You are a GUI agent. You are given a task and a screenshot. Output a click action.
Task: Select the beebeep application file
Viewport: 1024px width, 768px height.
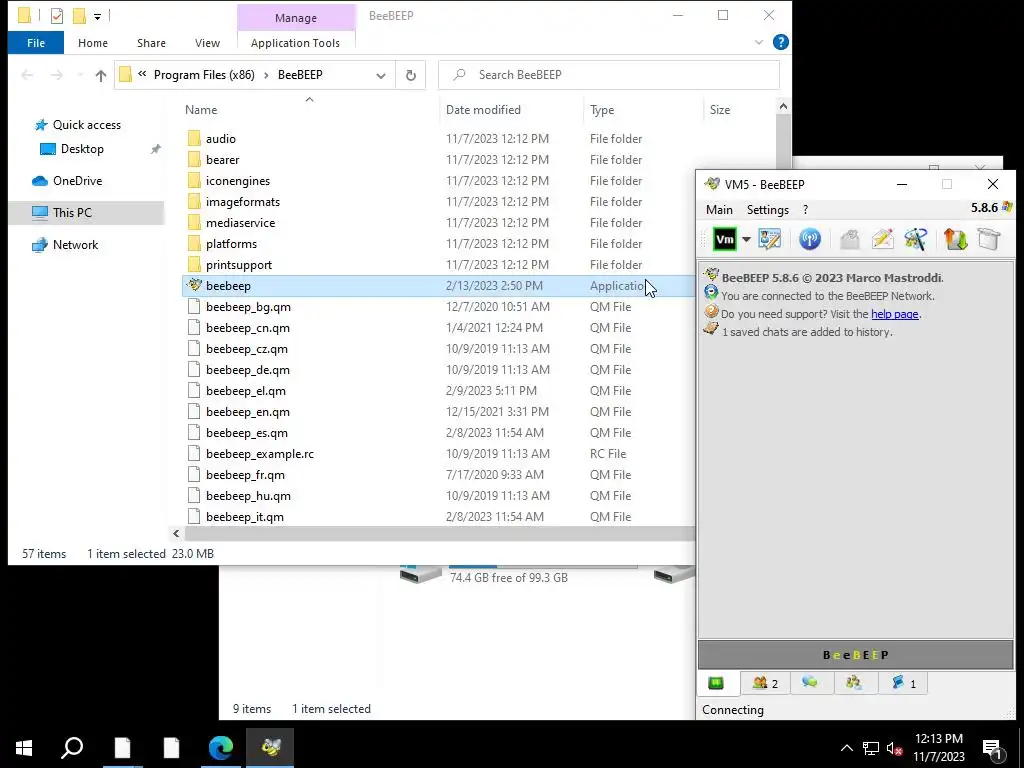tap(438, 286)
